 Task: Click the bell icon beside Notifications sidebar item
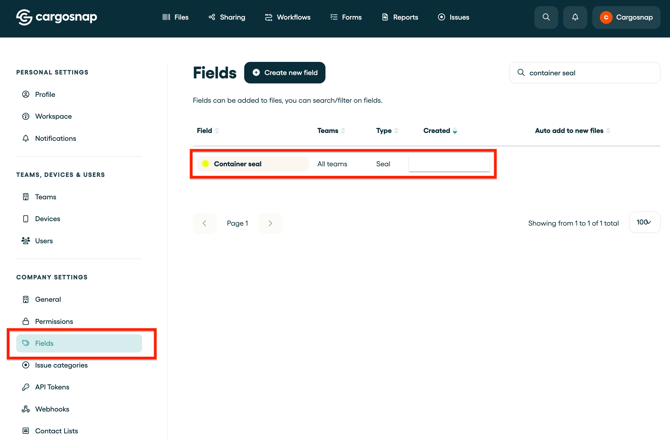(x=26, y=138)
